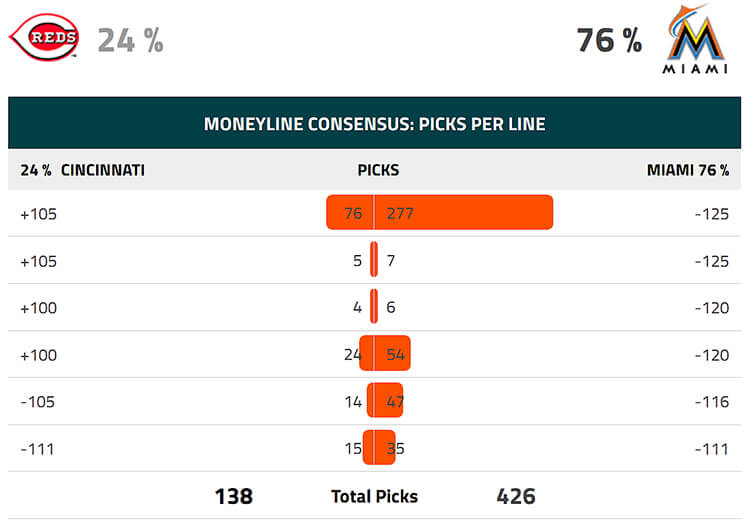This screenshot has width=750, height=521.
Task: Click the Total Picks label
Action: (x=375, y=497)
